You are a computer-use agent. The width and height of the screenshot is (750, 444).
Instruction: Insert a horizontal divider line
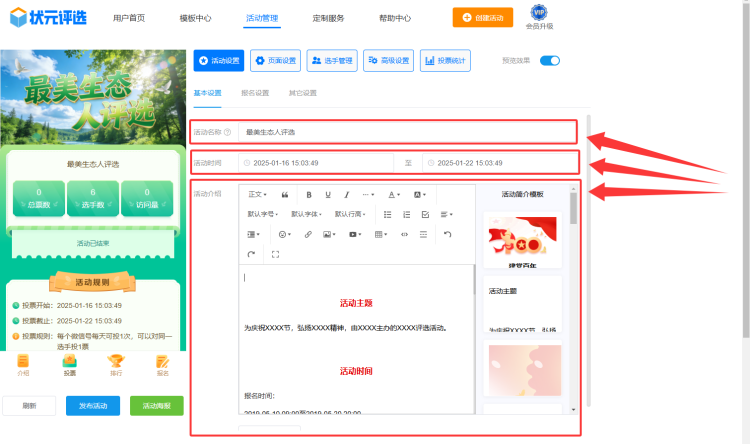[423, 234]
